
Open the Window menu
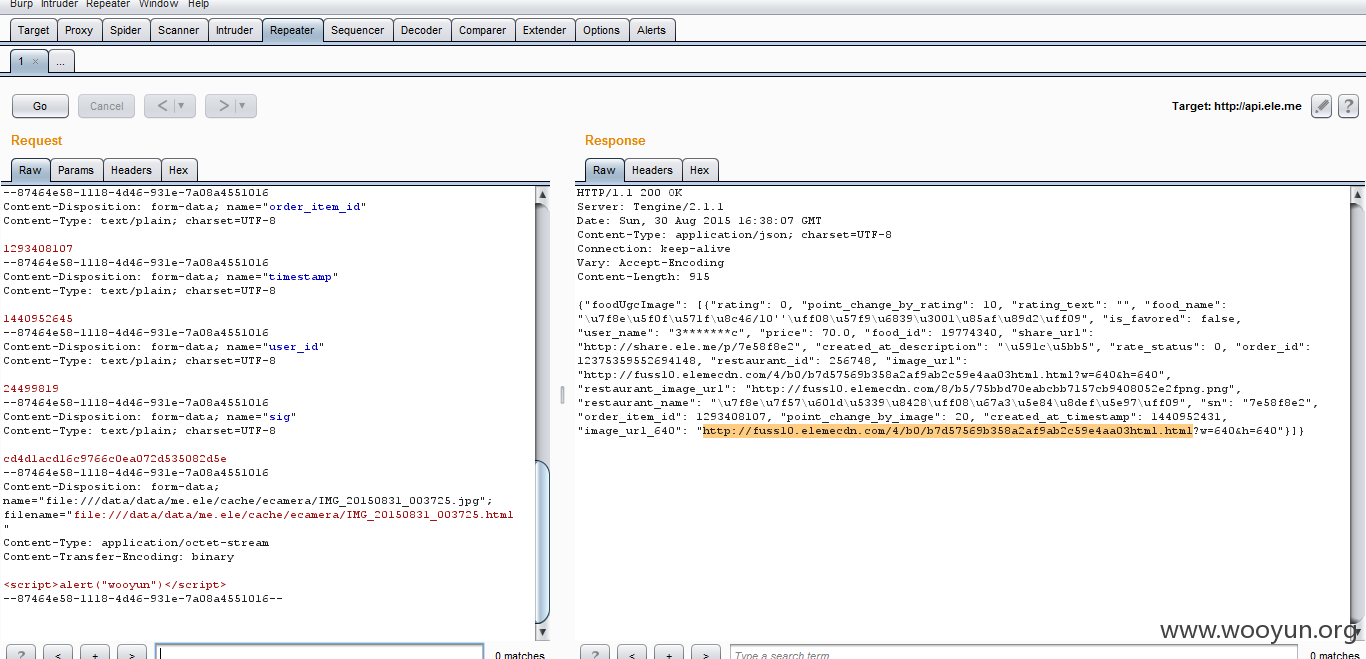pyautogui.click(x=159, y=4)
